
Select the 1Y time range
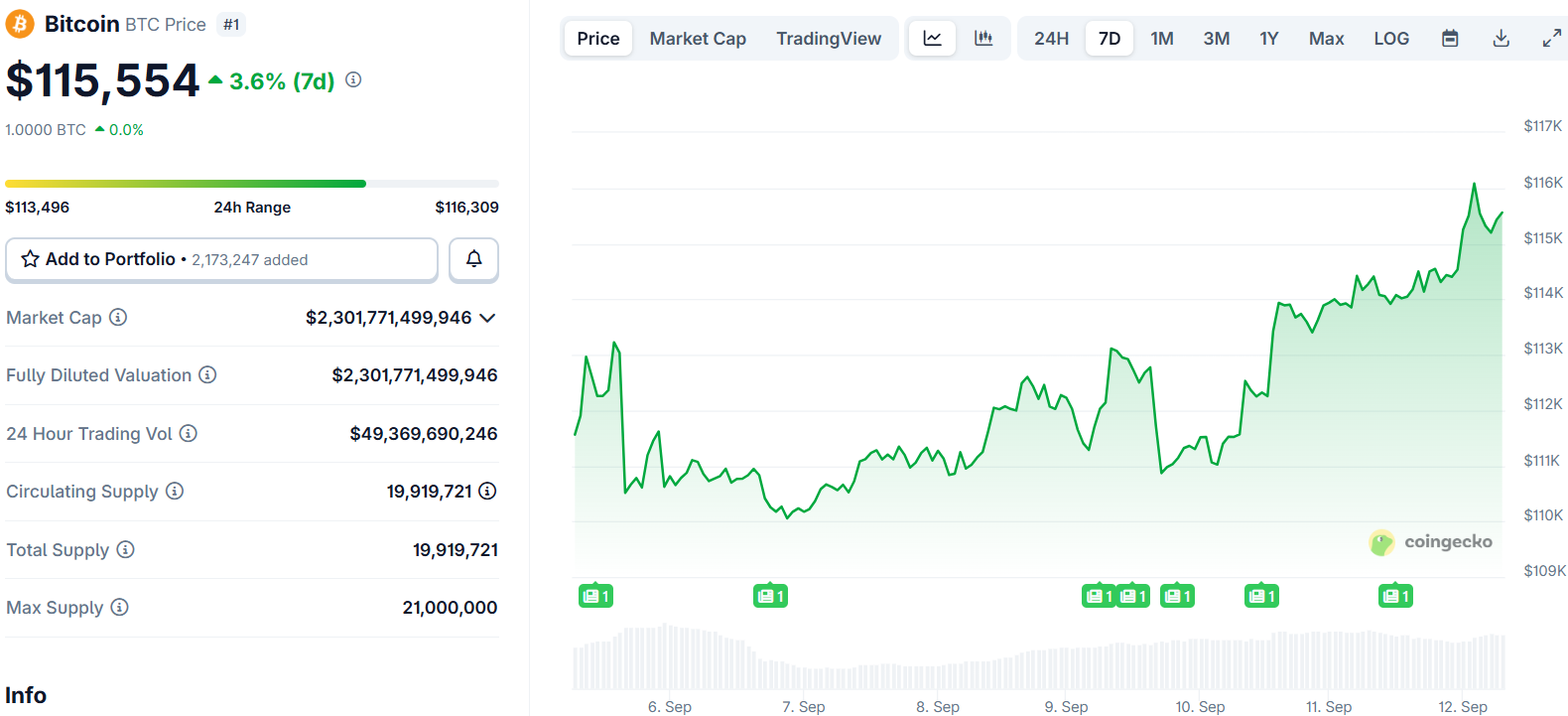point(1269,39)
